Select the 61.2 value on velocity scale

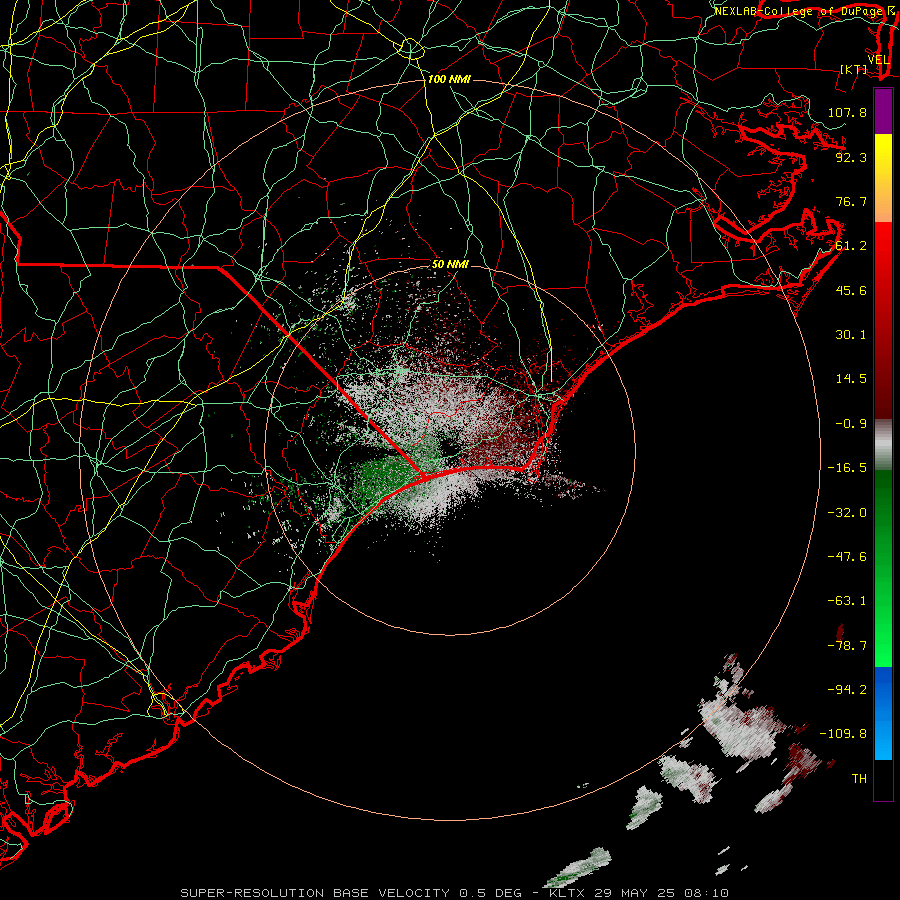851,246
